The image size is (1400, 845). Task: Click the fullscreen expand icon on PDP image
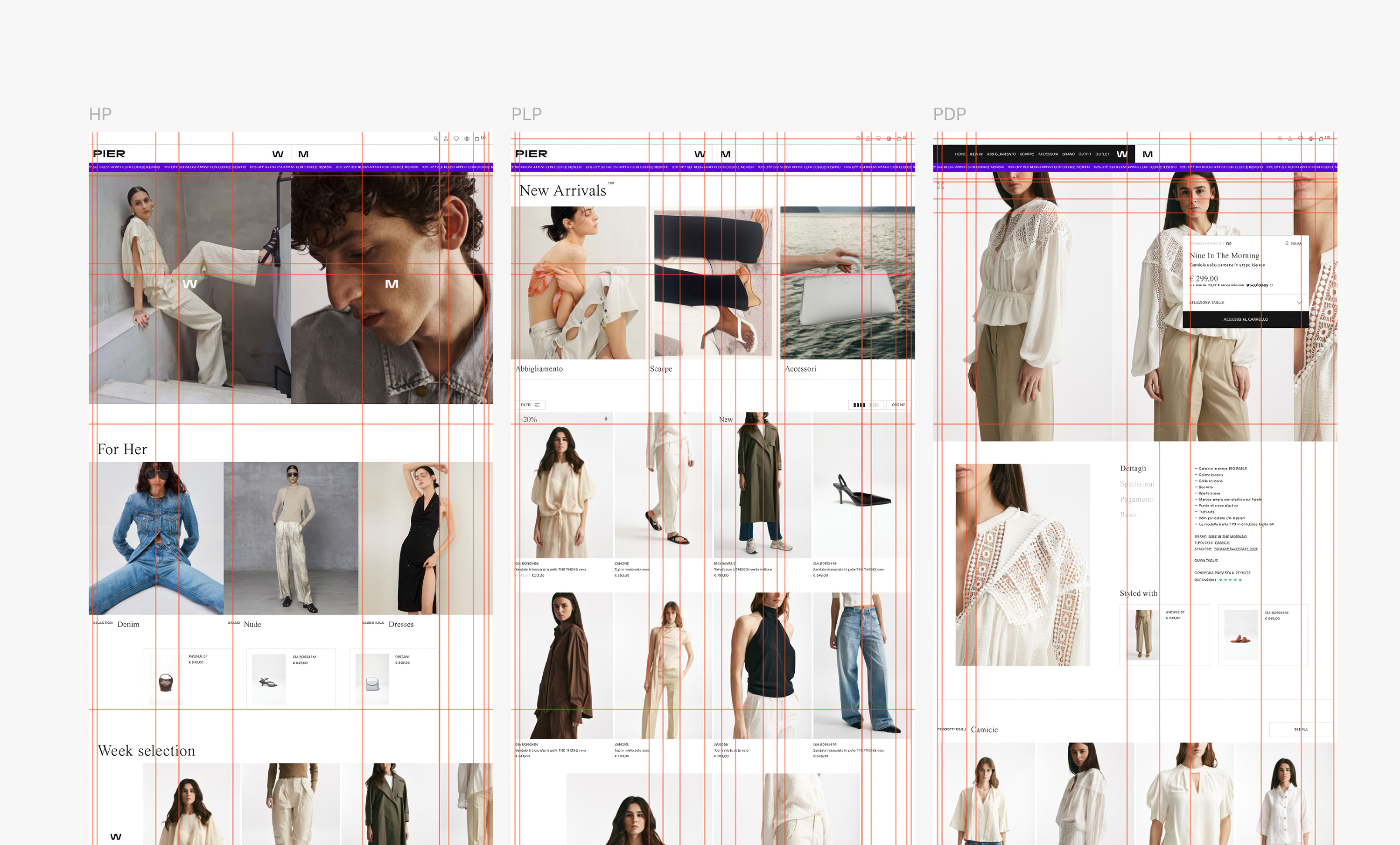pos(940,186)
